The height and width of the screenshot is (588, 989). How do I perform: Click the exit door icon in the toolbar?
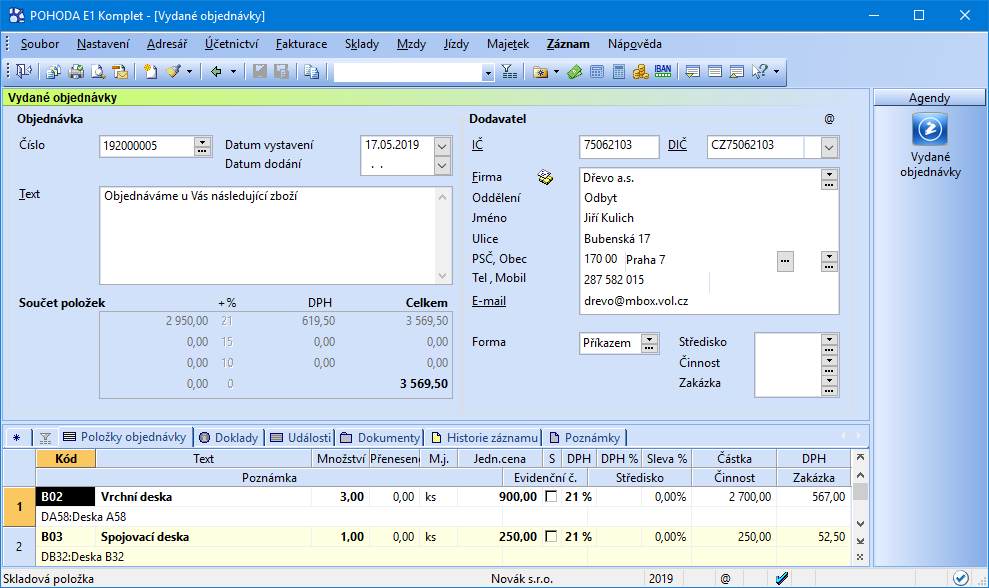pyautogui.click(x=24, y=71)
